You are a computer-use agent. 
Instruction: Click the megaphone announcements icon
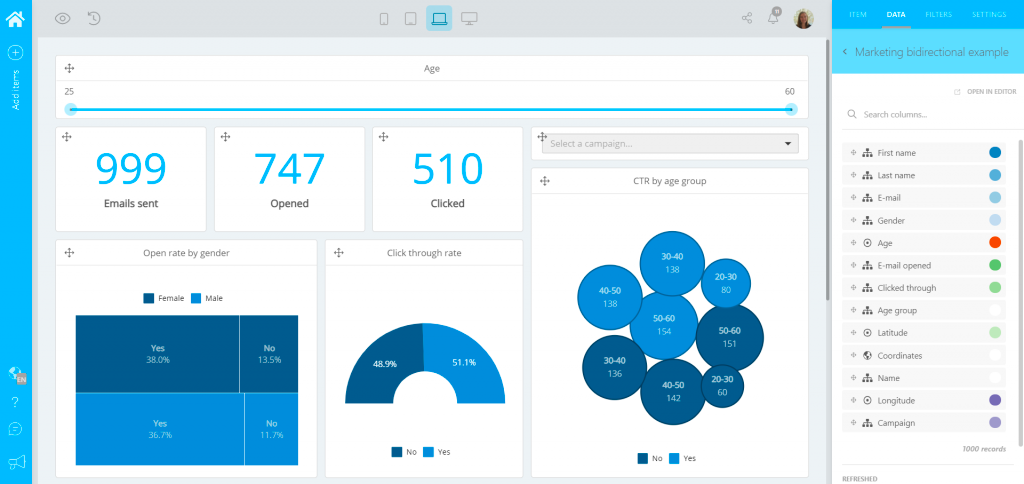[x=15, y=461]
